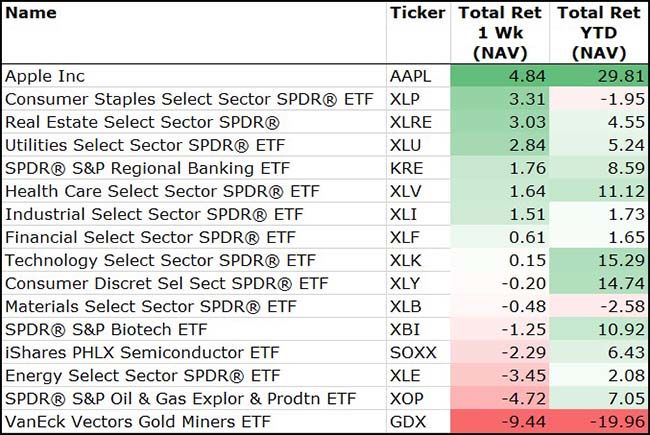Click the XLY ticker cell
This screenshot has height=435, width=650.
(406, 282)
